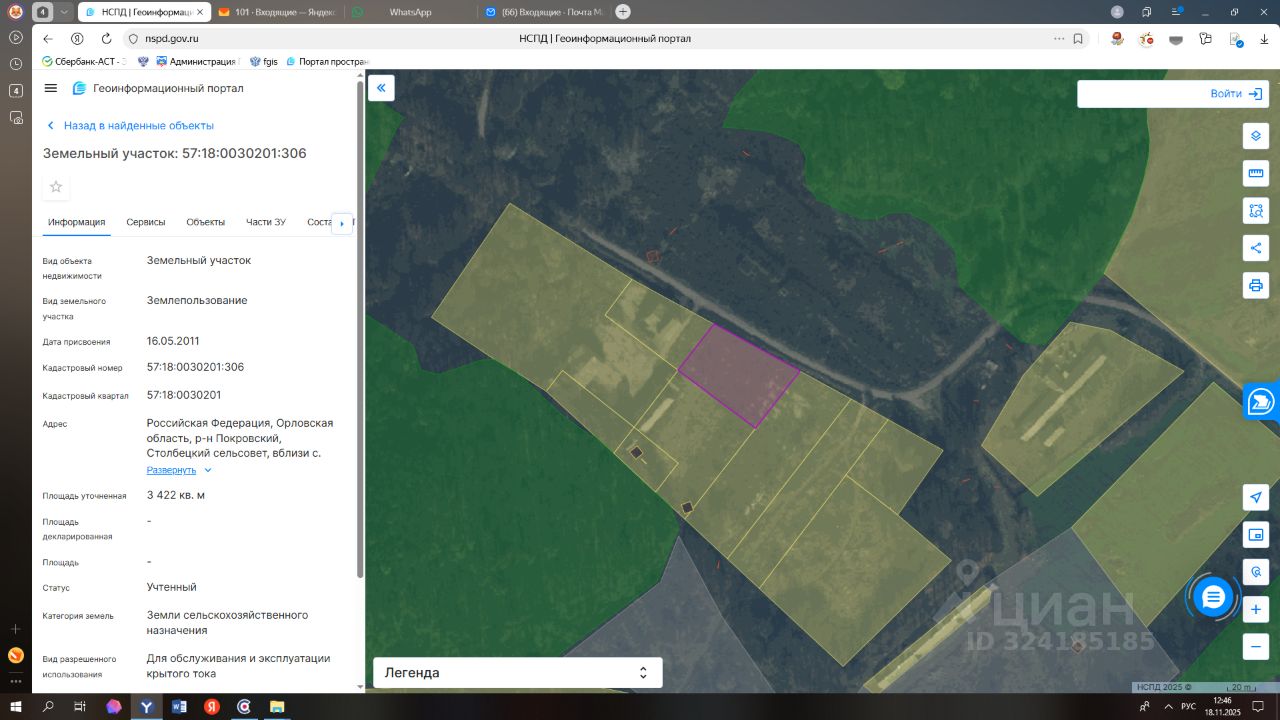1280x720 pixels.
Task: Switch to the Яндекс mail Входящие browser tab
Action: click(275, 12)
